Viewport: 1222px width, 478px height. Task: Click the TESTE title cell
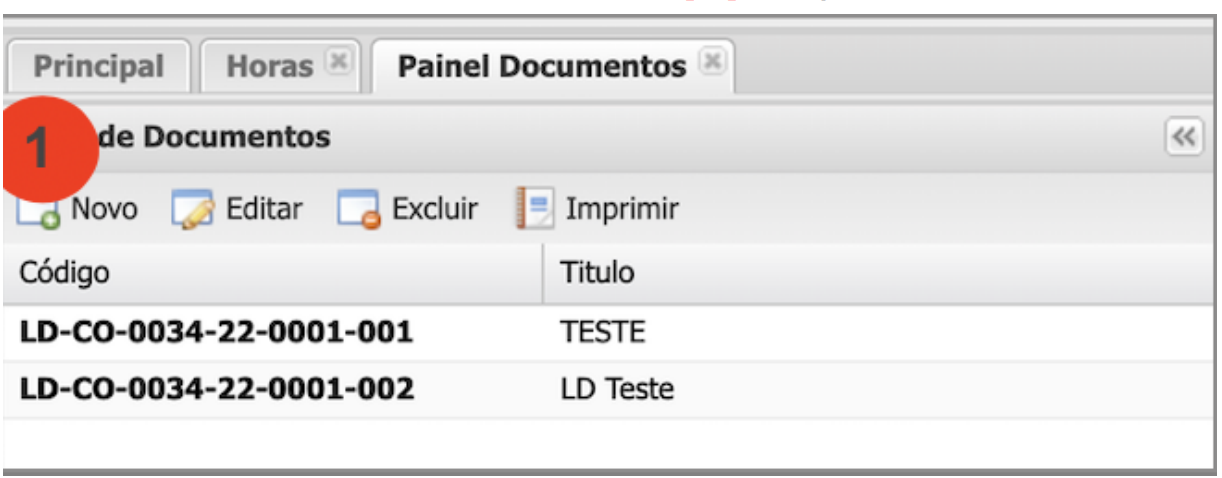[x=602, y=333]
